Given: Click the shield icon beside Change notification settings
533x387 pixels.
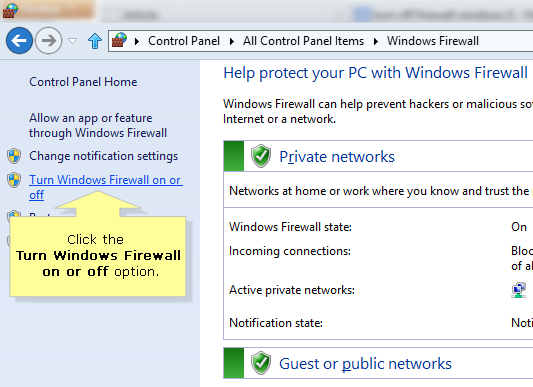Looking at the screenshot, I should coord(14,156).
